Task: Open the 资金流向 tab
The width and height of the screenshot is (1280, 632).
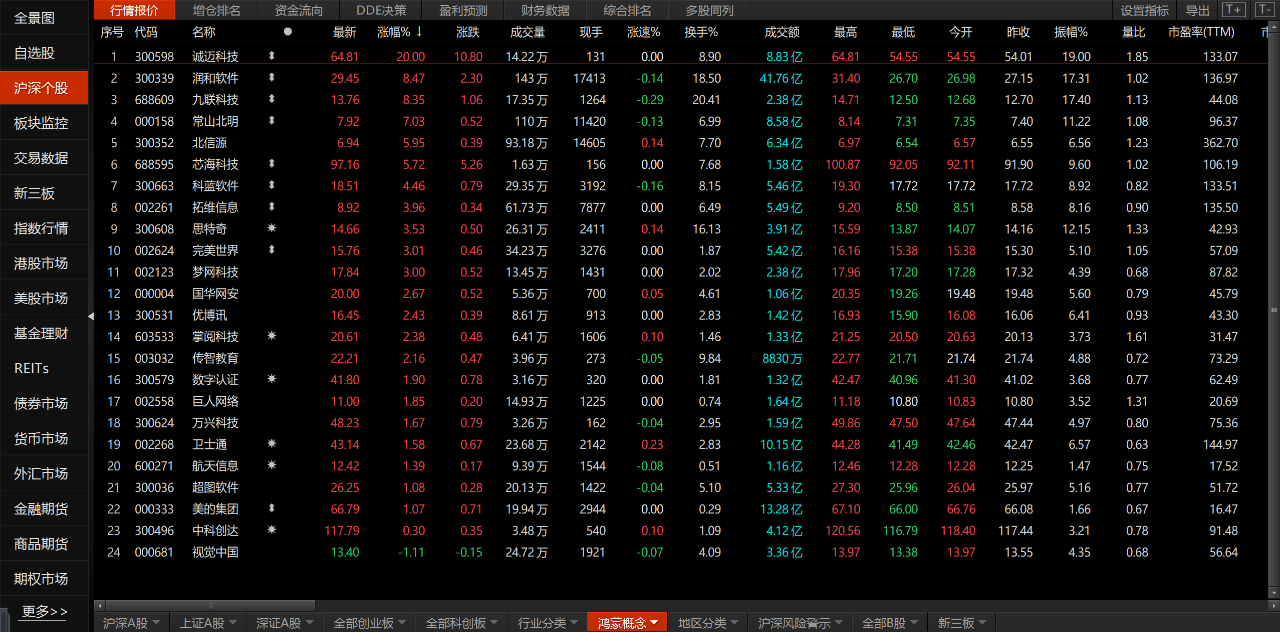Action: point(299,10)
